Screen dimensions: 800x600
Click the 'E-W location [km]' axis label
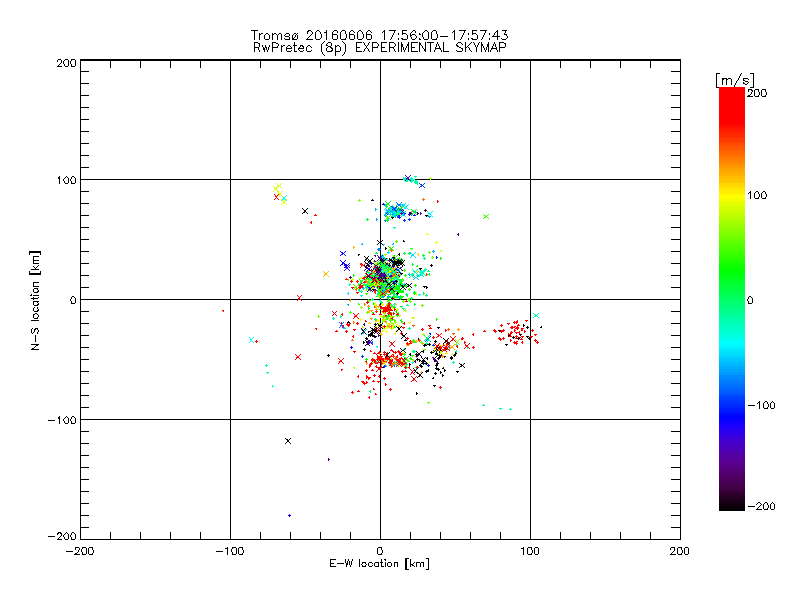[x=379, y=564]
